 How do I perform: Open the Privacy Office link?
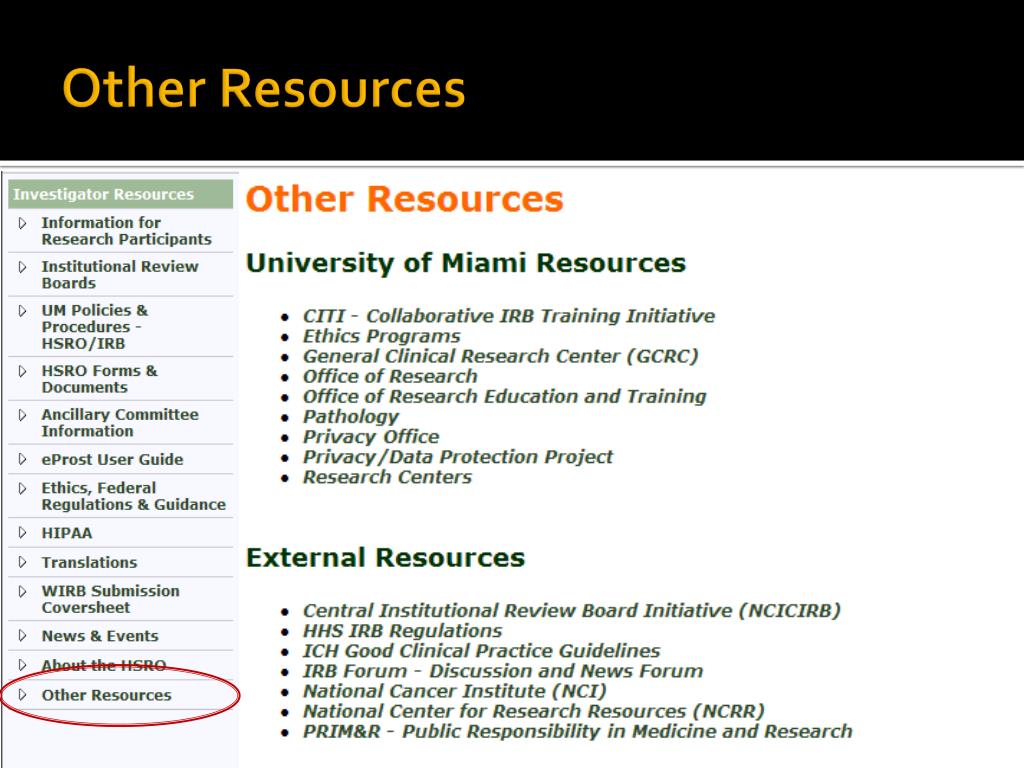pyautogui.click(x=371, y=437)
